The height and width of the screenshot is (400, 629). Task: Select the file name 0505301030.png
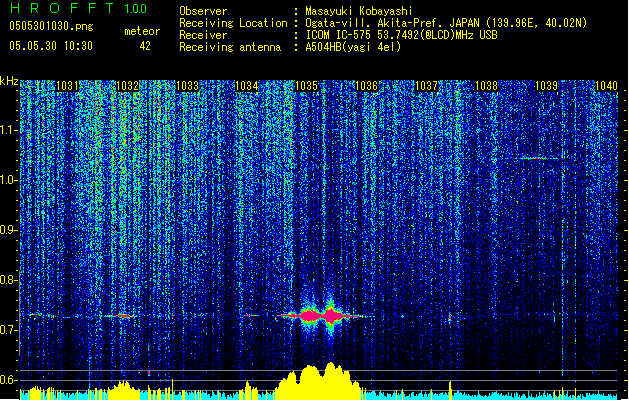[51, 26]
